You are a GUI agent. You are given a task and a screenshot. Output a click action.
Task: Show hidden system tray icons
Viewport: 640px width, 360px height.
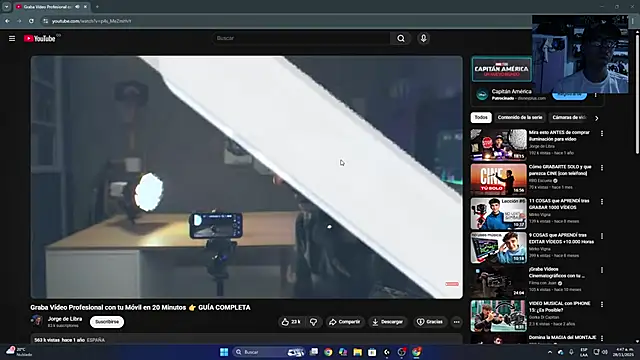[x=550, y=352]
